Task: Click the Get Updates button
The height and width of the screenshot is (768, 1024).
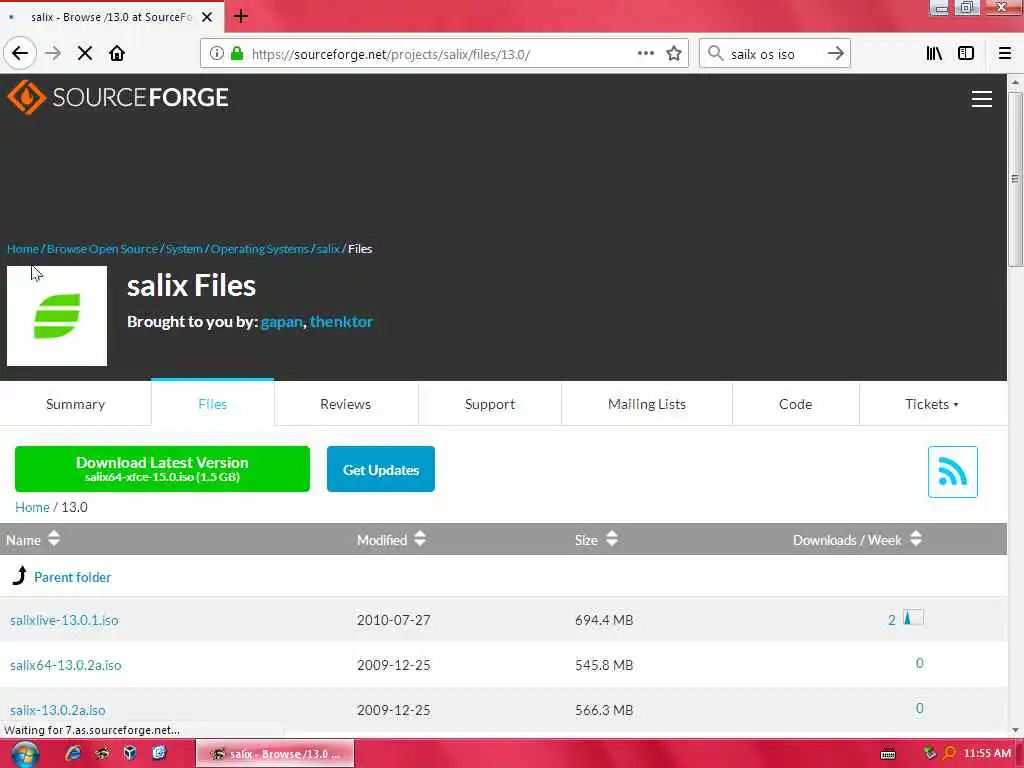Action: 381,469
